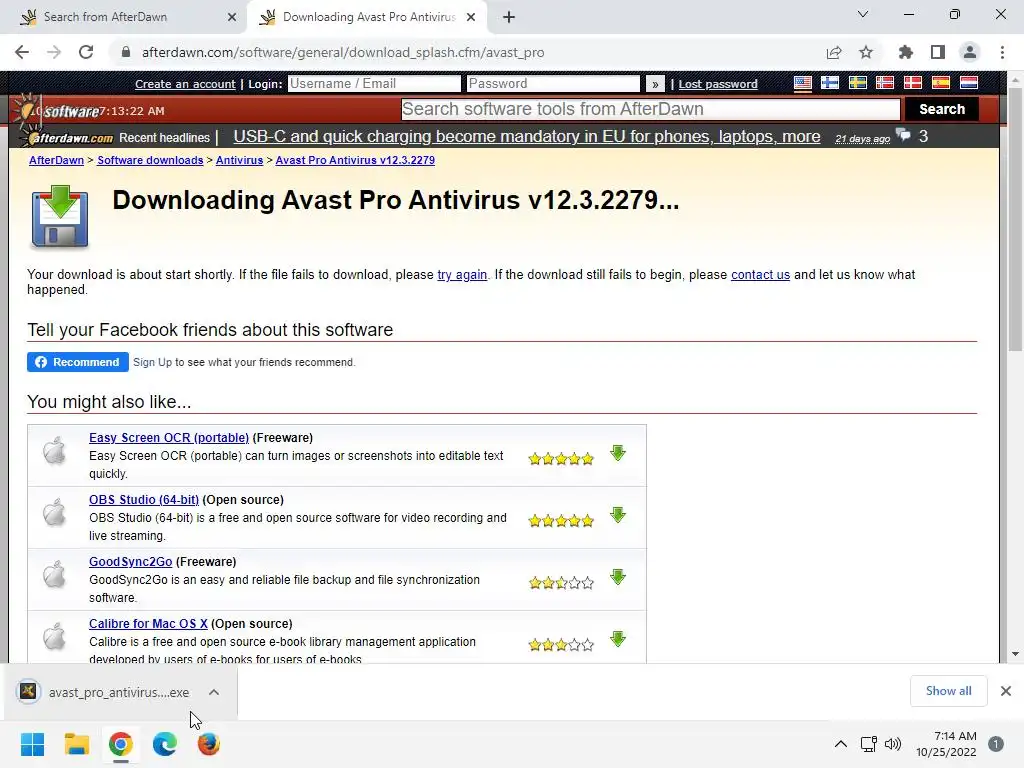This screenshot has height=768, width=1024.
Task: Reload the current page
Action: pos(86,52)
